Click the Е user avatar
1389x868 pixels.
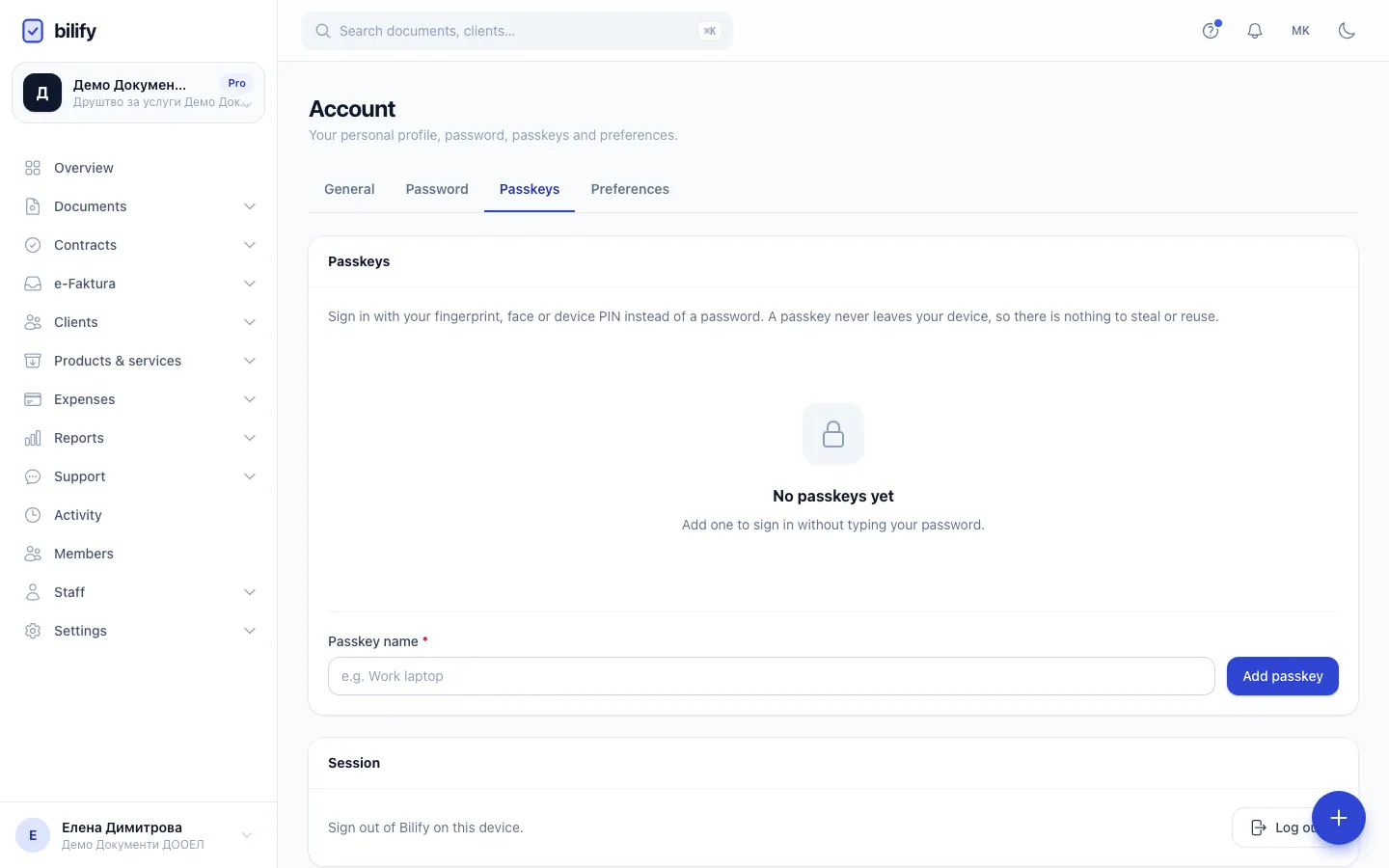[x=33, y=835]
